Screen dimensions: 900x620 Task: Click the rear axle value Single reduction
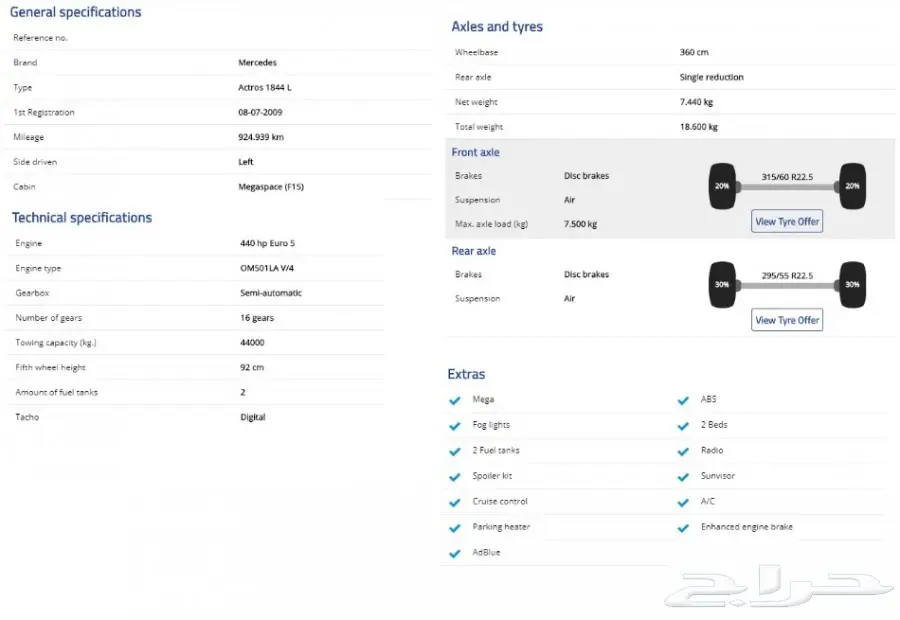(711, 77)
